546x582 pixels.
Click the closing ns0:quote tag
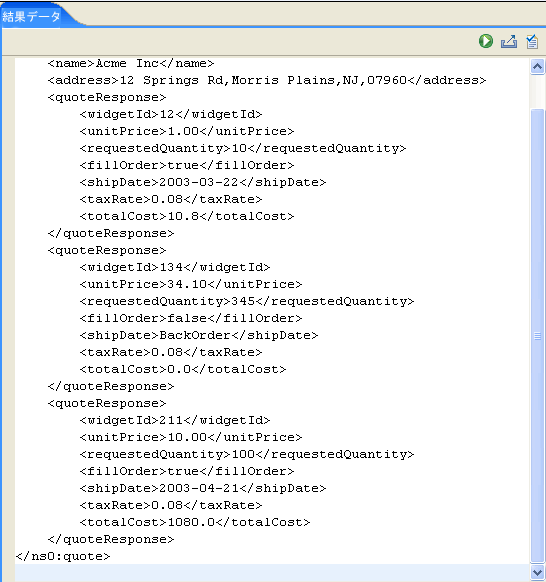coord(63,556)
